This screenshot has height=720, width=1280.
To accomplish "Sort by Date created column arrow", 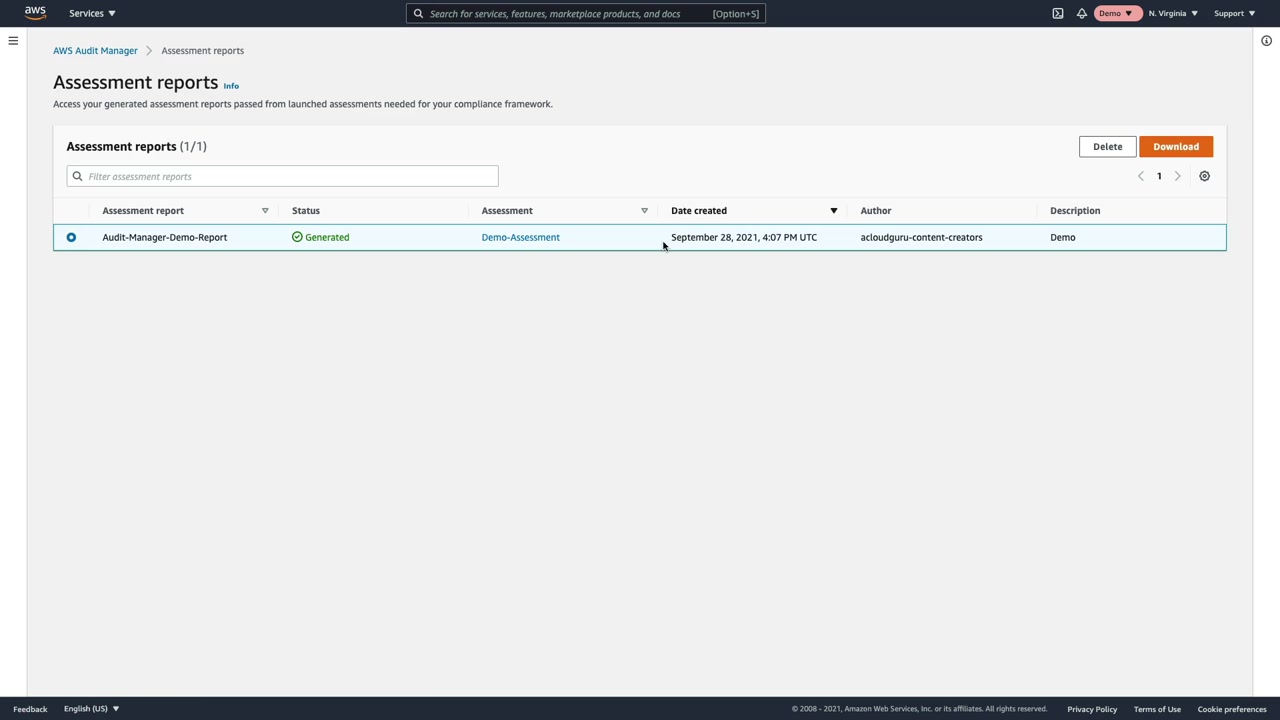I will coord(833,211).
